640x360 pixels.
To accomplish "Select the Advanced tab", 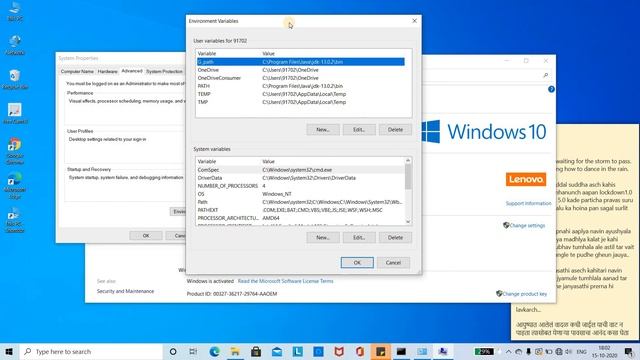I will tap(132, 71).
